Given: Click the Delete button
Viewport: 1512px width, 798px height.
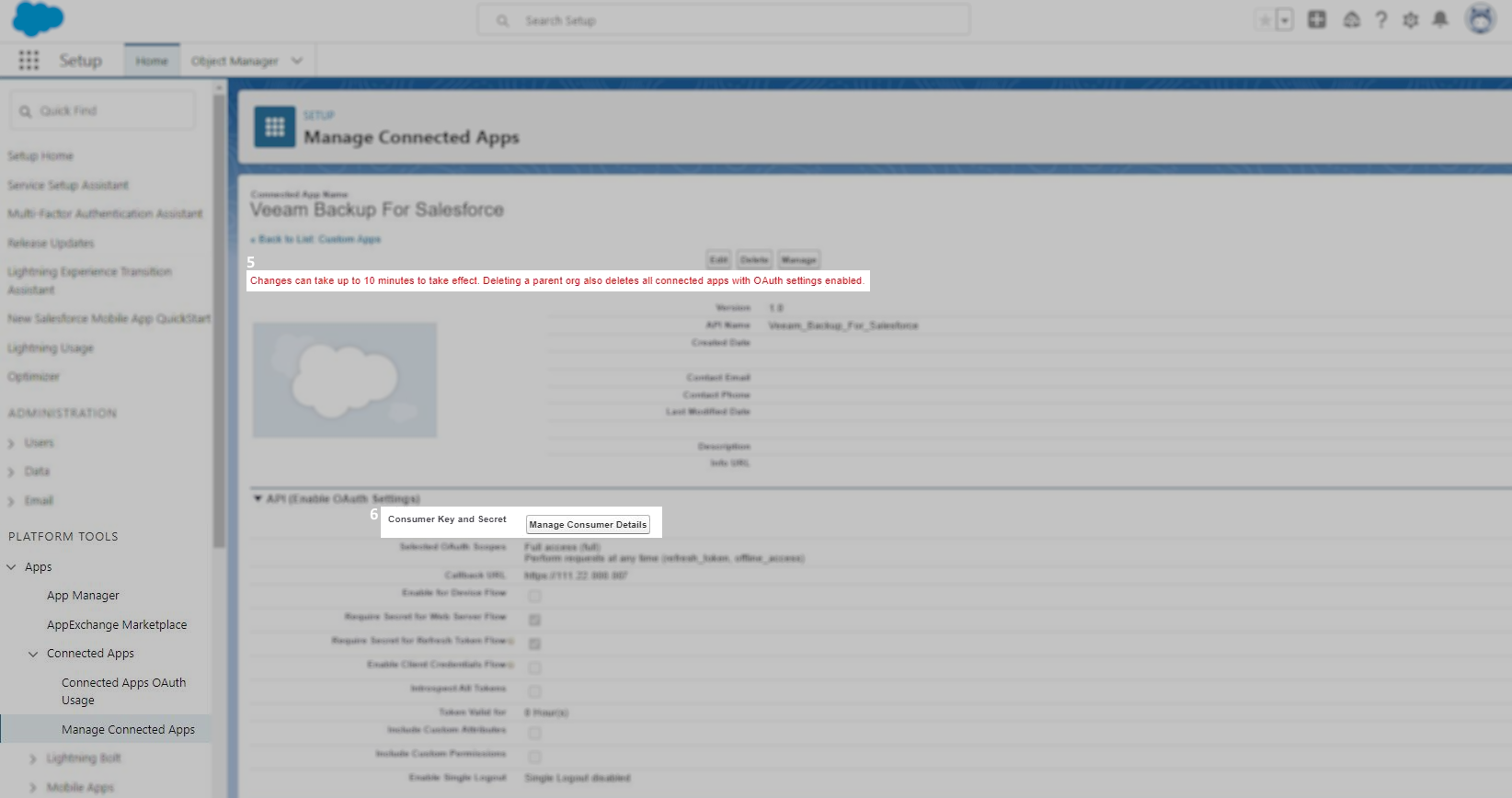Looking at the screenshot, I should 754,260.
